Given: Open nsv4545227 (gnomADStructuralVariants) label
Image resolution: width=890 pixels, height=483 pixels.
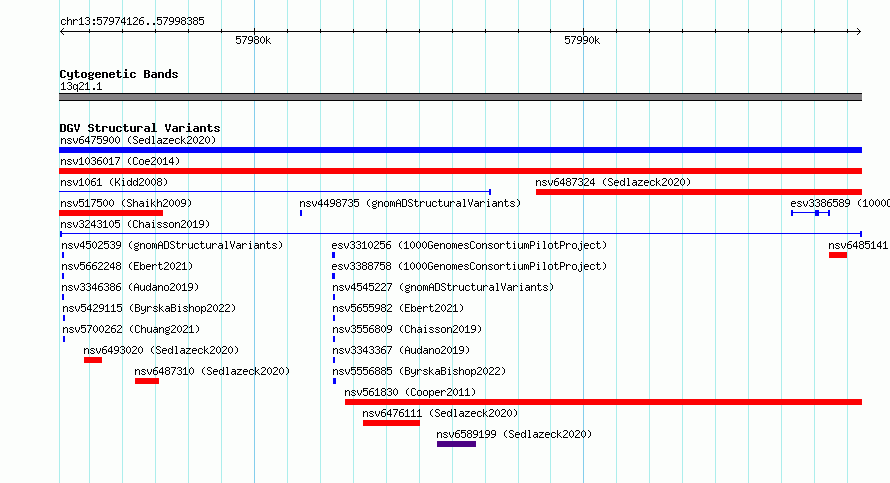Looking at the screenshot, I should 443,287.
